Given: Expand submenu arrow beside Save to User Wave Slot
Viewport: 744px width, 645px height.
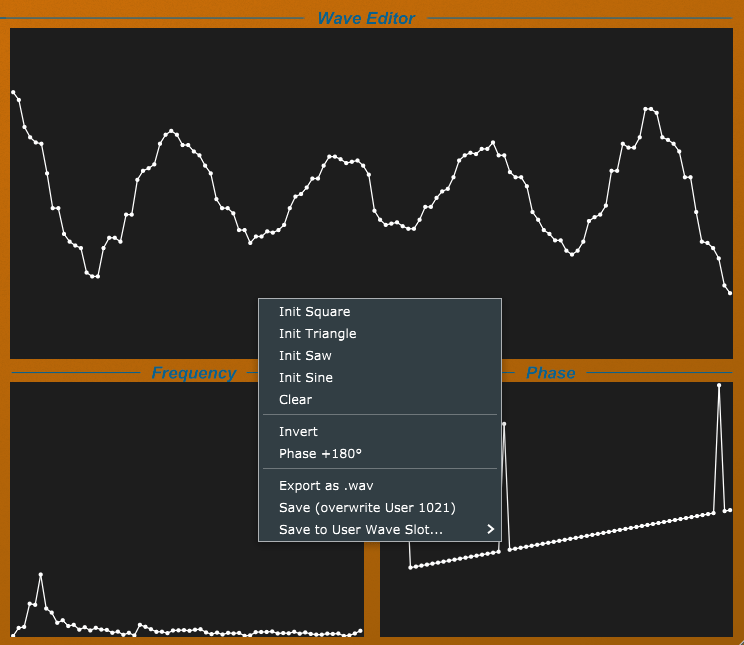Looking at the screenshot, I should 490,530.
